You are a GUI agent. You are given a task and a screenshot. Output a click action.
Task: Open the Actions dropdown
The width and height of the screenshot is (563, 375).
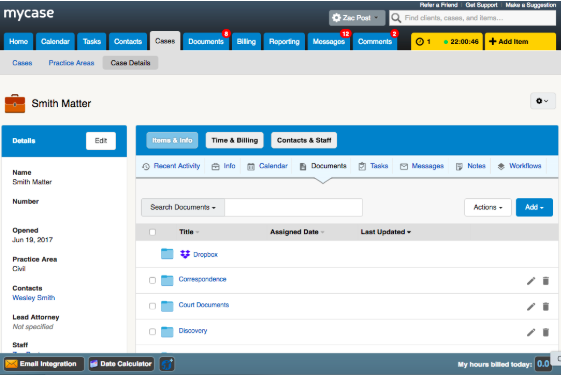tap(488, 207)
